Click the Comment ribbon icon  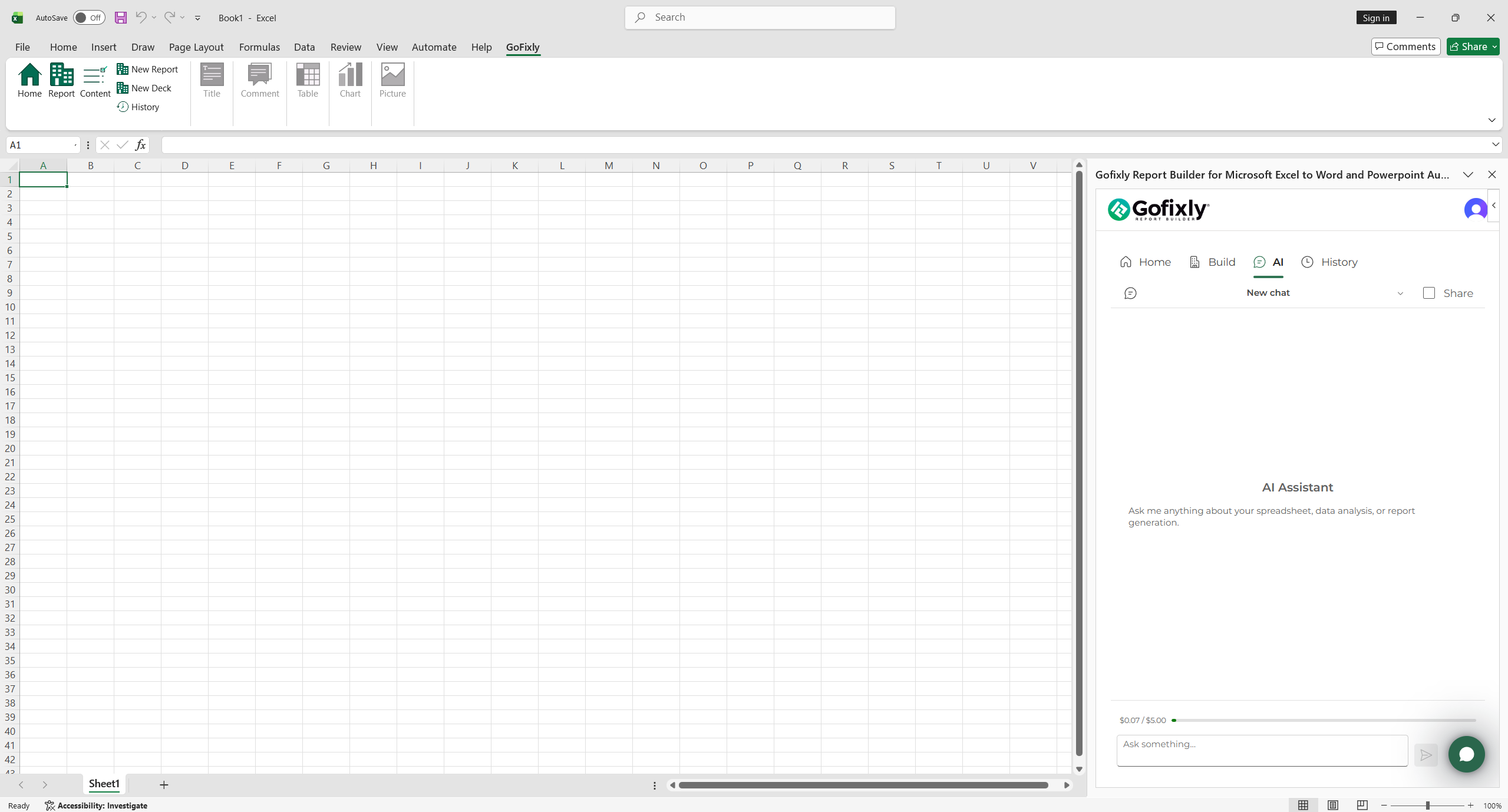click(x=260, y=80)
